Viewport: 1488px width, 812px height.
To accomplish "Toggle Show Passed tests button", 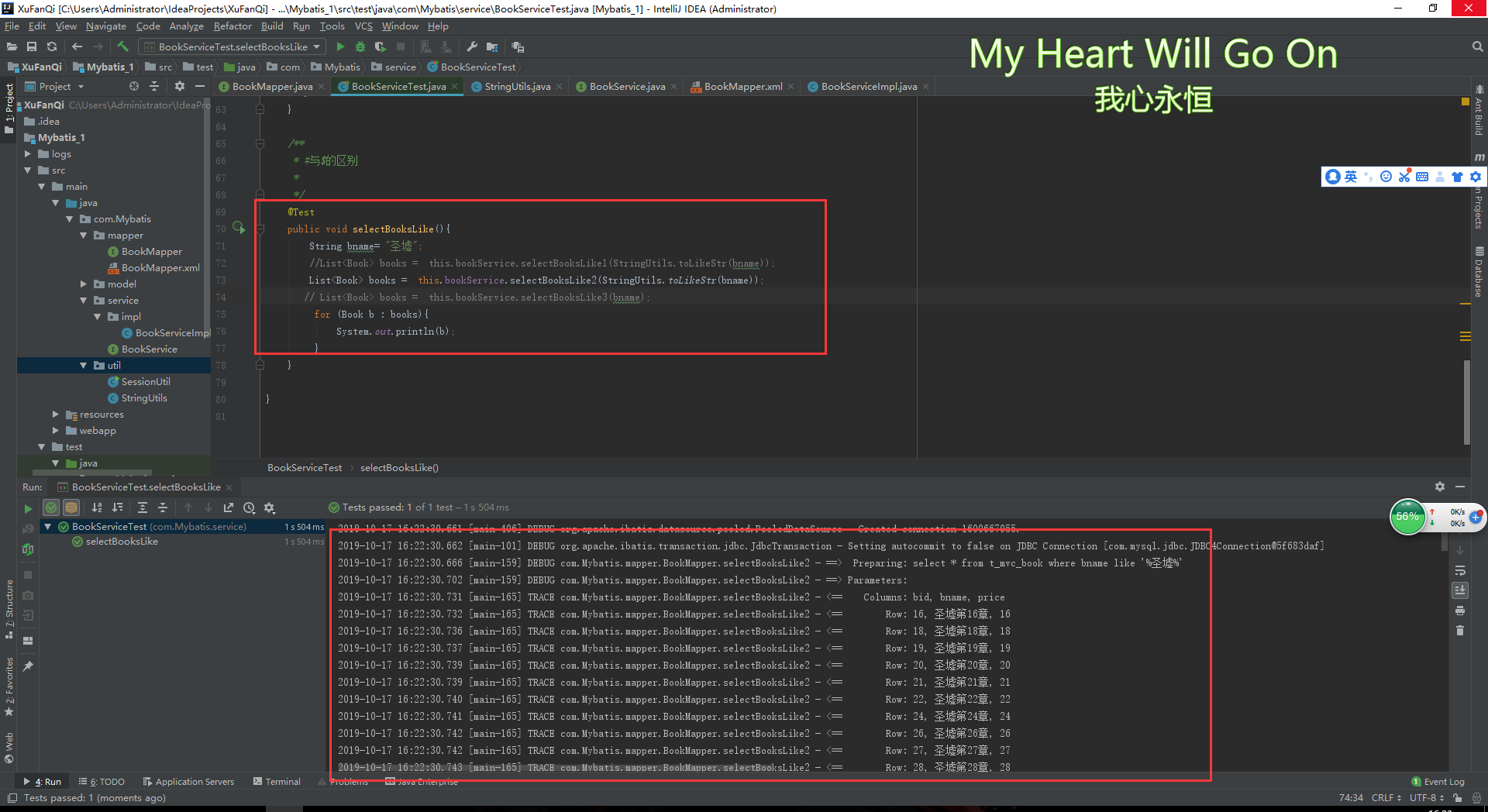I will pyautogui.click(x=51, y=508).
